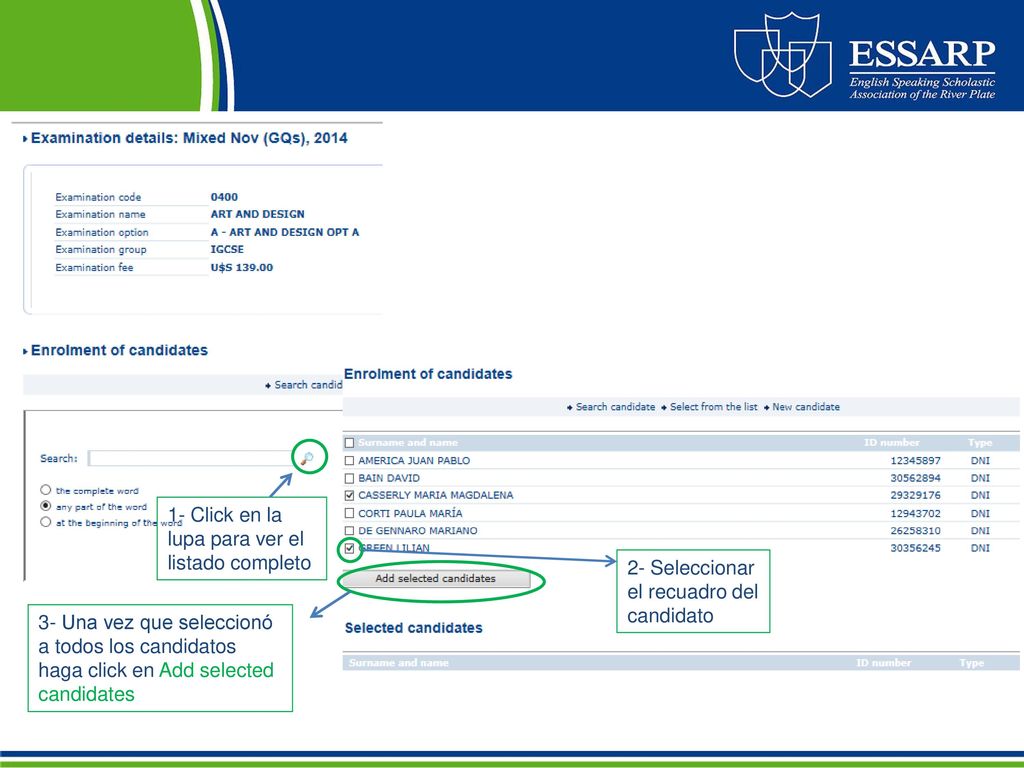1024x768 pixels.
Task: Click ID number 12345897
Action: (x=916, y=460)
